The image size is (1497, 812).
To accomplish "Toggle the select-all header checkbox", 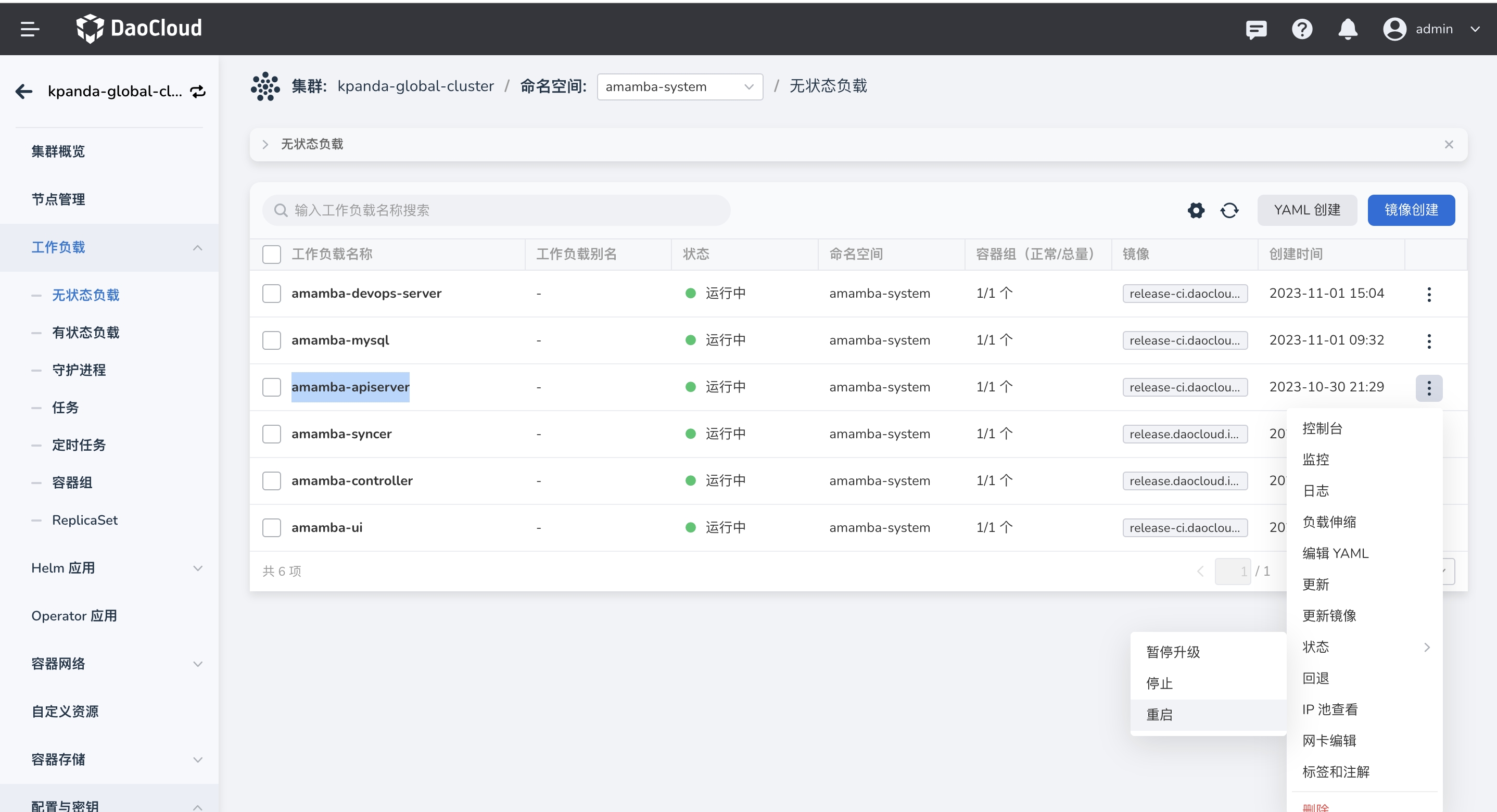I will [271, 255].
